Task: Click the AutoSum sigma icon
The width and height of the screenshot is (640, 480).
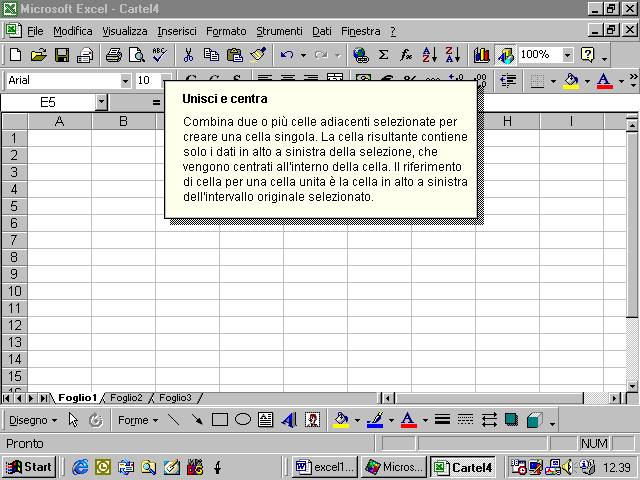Action: [x=383, y=55]
